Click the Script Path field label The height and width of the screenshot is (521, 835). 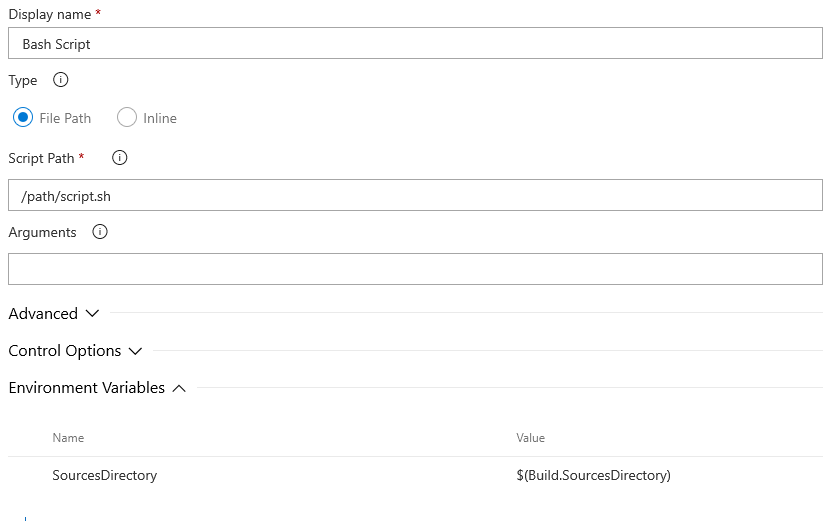coord(42,158)
